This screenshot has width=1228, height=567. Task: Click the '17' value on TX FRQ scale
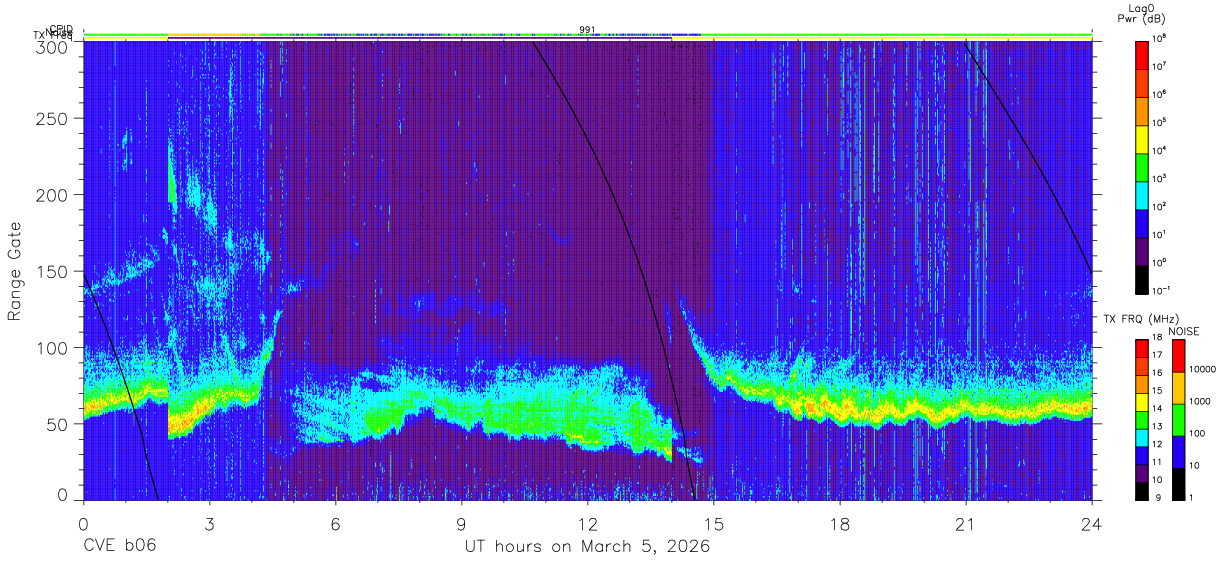coord(1158,355)
